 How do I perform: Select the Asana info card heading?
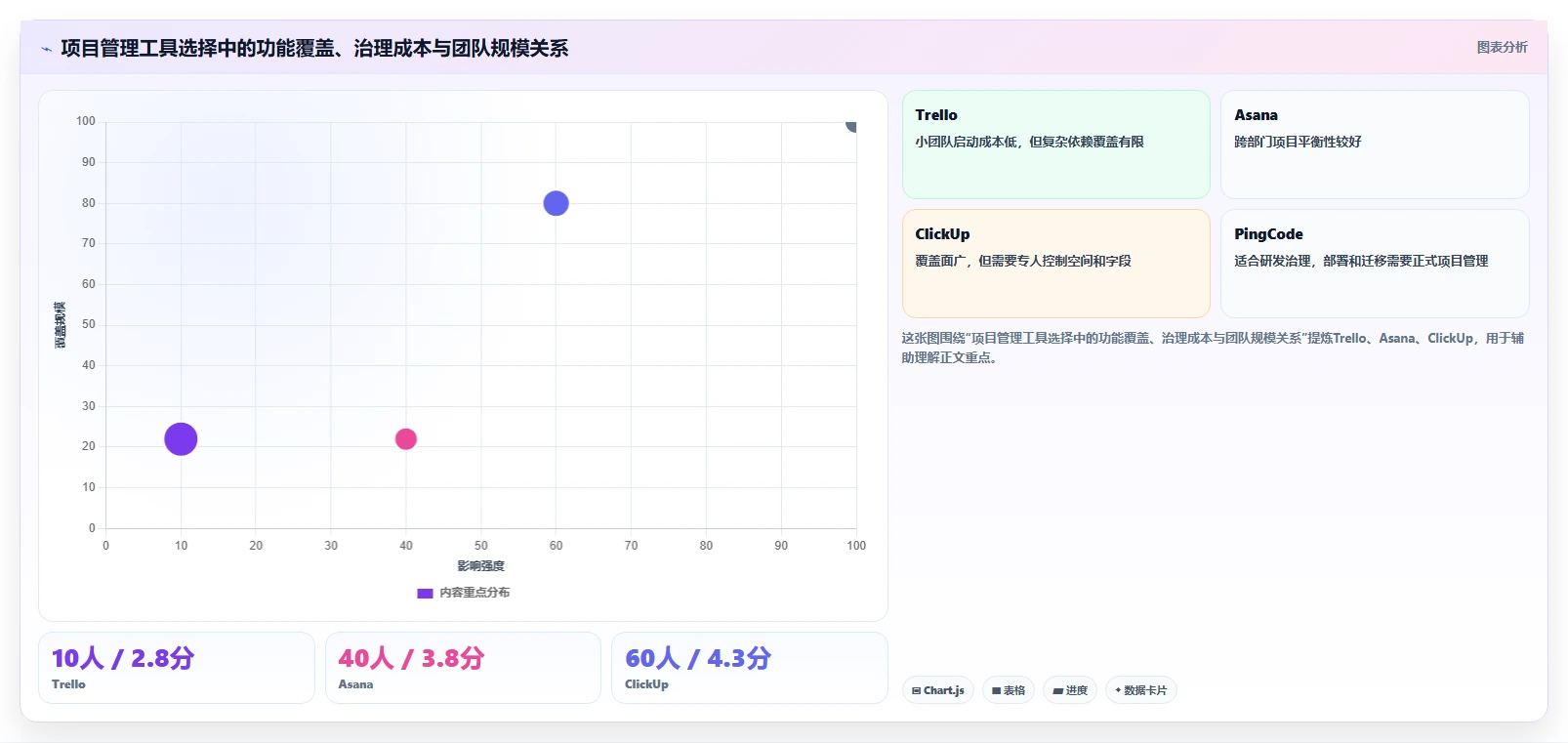(x=1256, y=115)
